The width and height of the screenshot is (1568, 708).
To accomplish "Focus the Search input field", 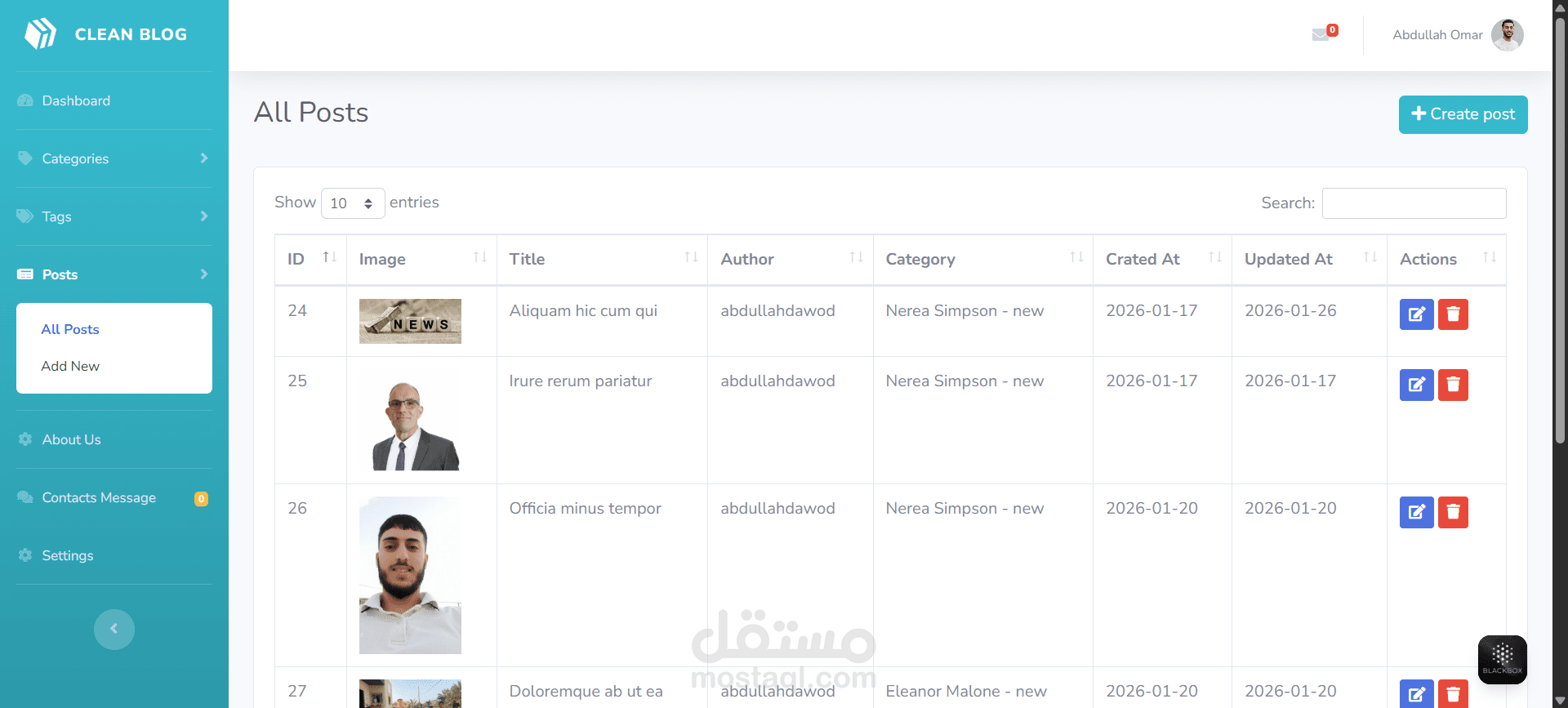I will click(x=1414, y=203).
